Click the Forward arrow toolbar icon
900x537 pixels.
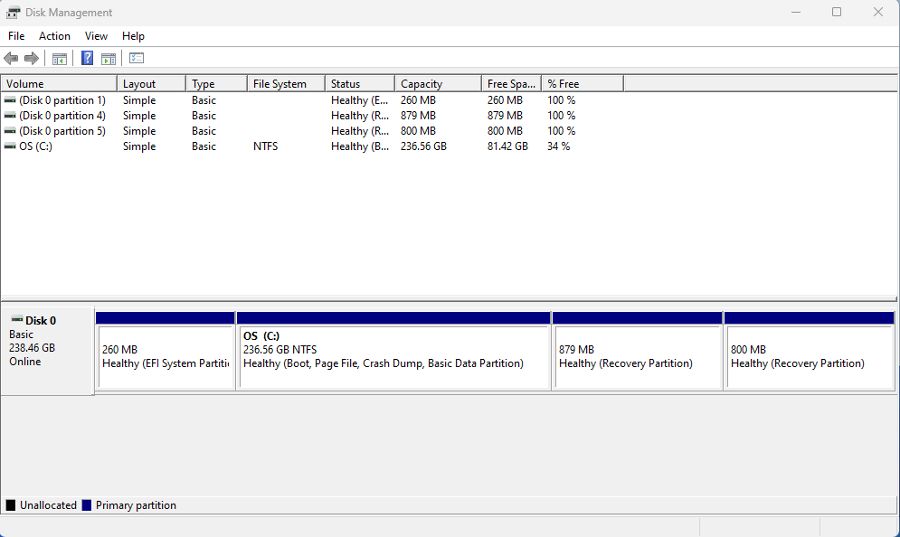(32, 59)
